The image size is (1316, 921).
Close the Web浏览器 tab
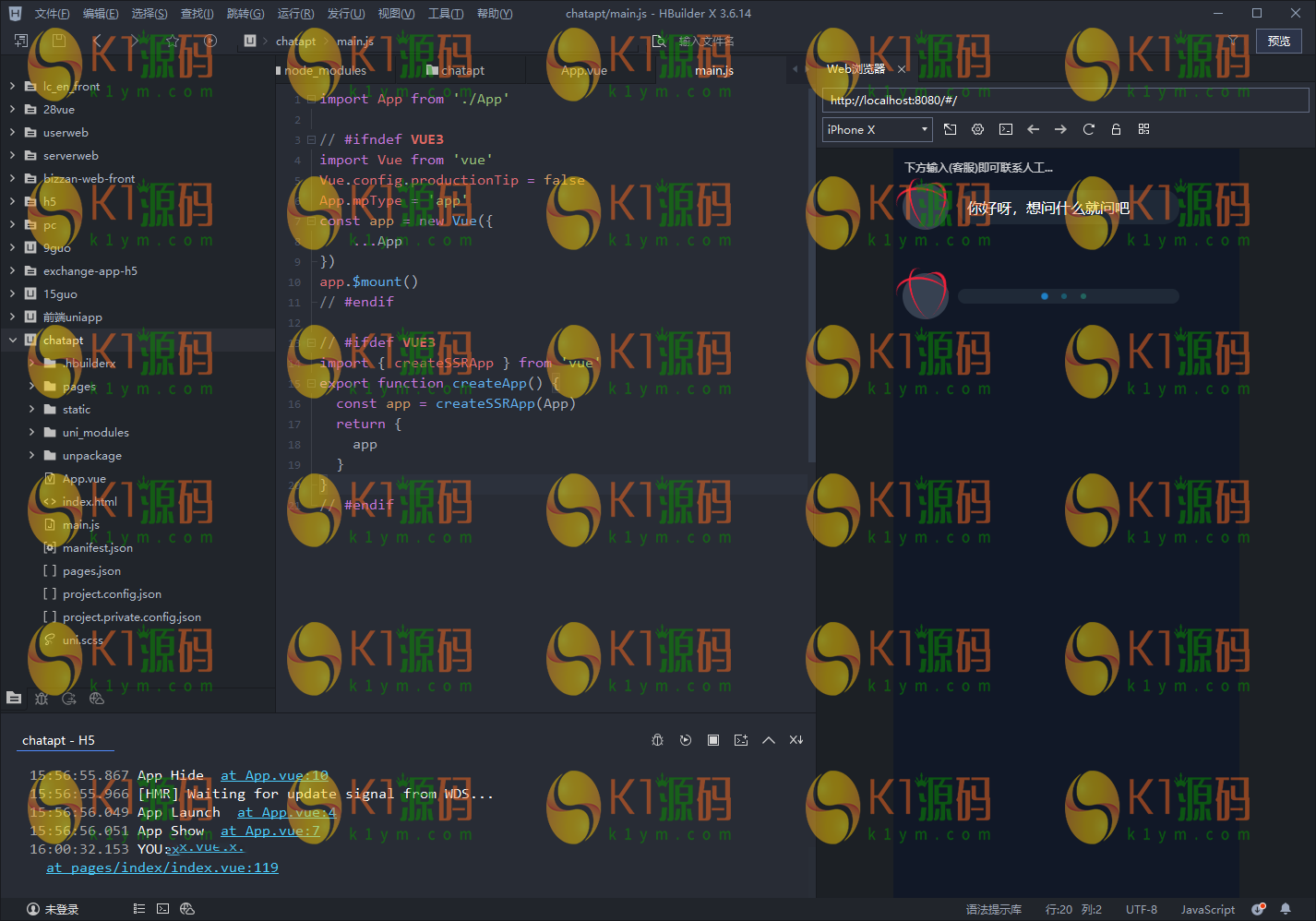coord(902,69)
